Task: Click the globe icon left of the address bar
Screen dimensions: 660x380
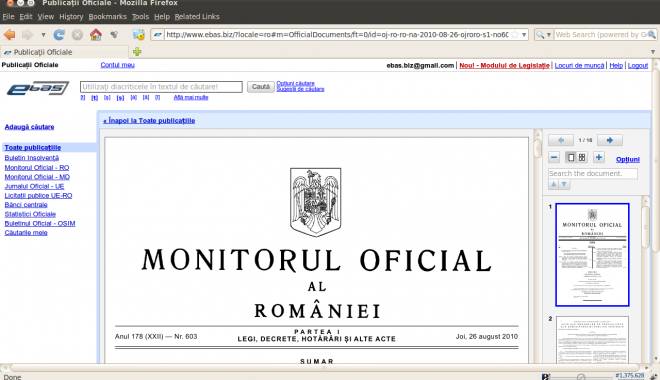Action: pos(139,35)
